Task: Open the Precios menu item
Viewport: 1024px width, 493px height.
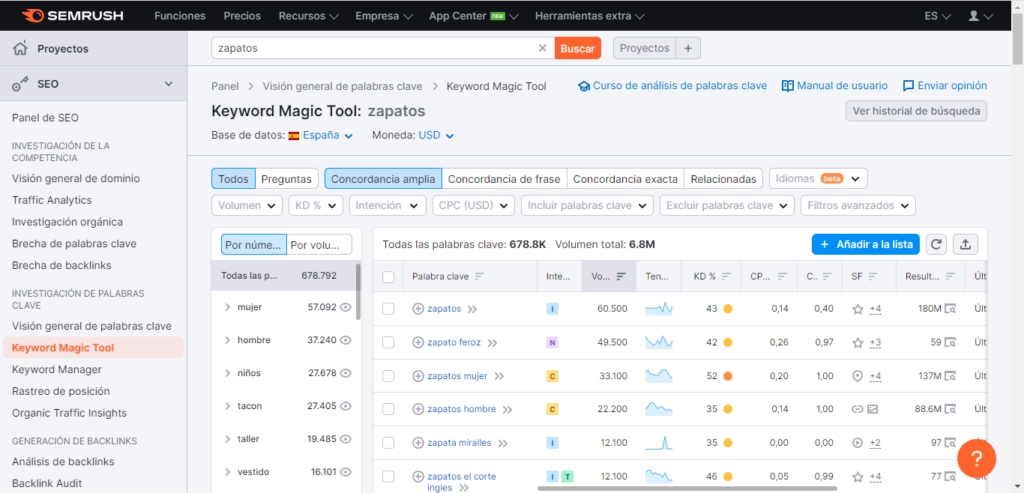Action: tap(242, 16)
